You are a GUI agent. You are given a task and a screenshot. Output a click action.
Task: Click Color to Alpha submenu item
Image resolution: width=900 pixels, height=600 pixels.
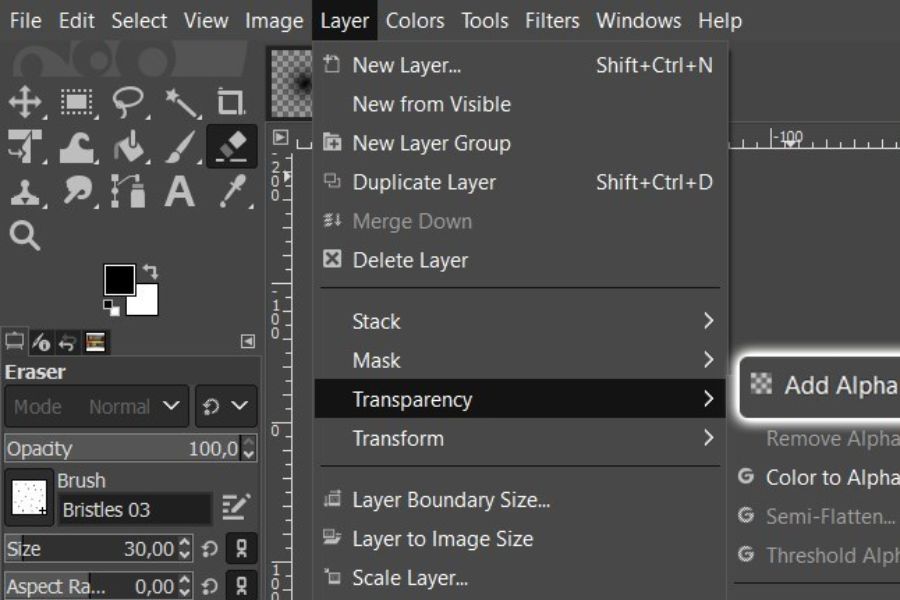coord(818,478)
